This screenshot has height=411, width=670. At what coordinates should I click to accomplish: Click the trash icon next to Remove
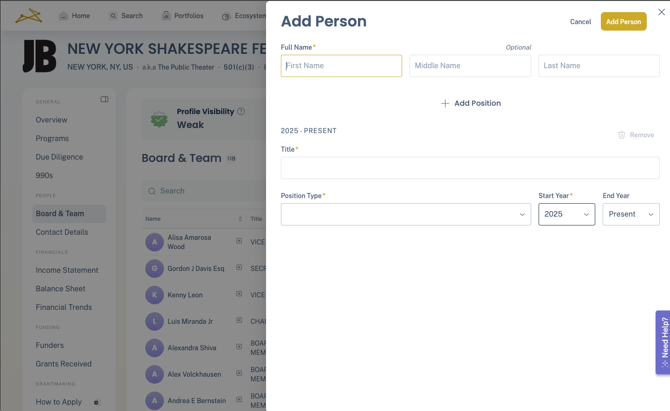pos(621,135)
